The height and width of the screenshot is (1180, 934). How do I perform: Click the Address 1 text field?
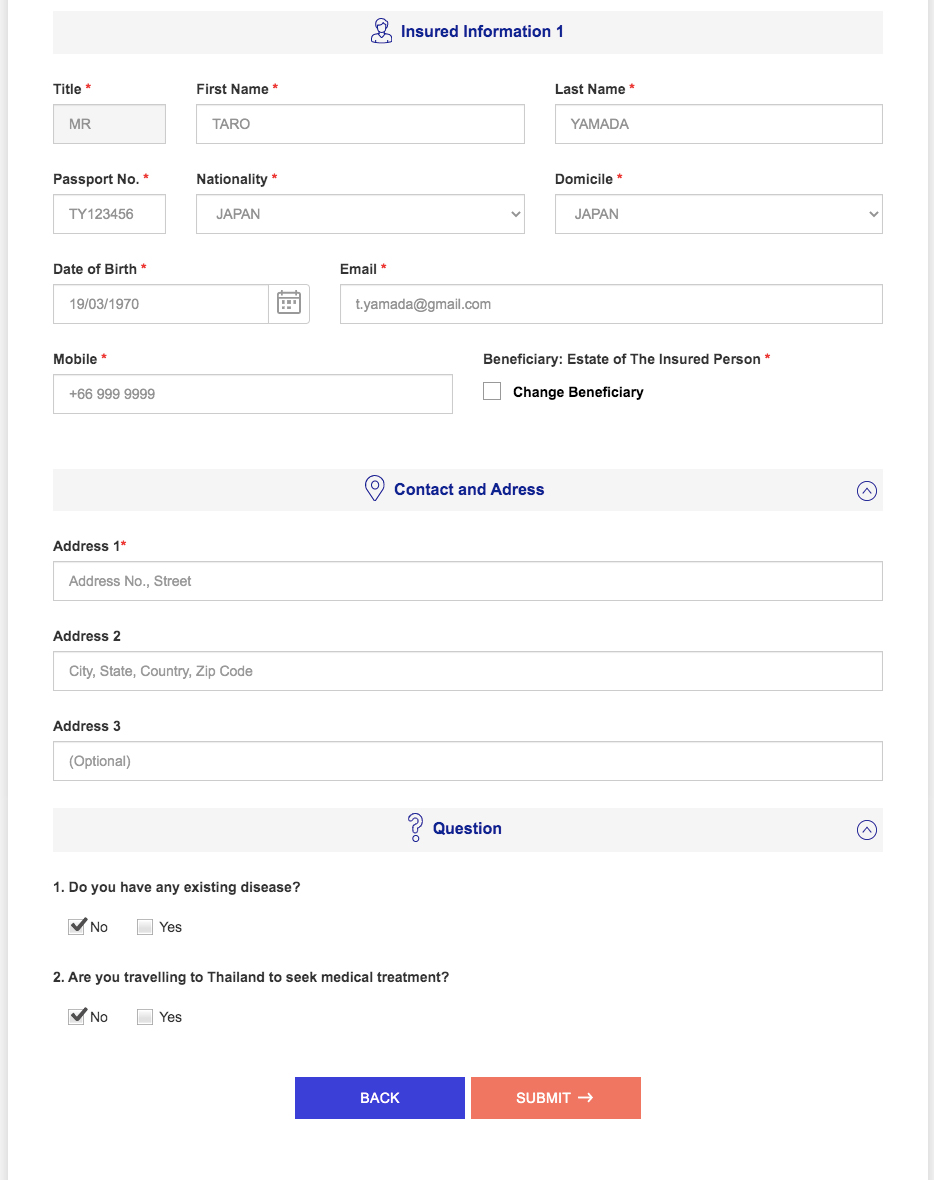coord(467,581)
